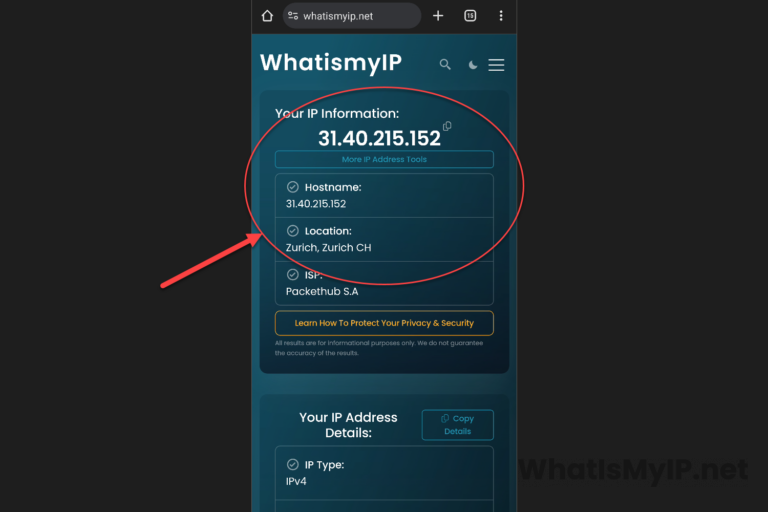Click the check icon beside ISP
The height and width of the screenshot is (512, 768).
[292, 274]
